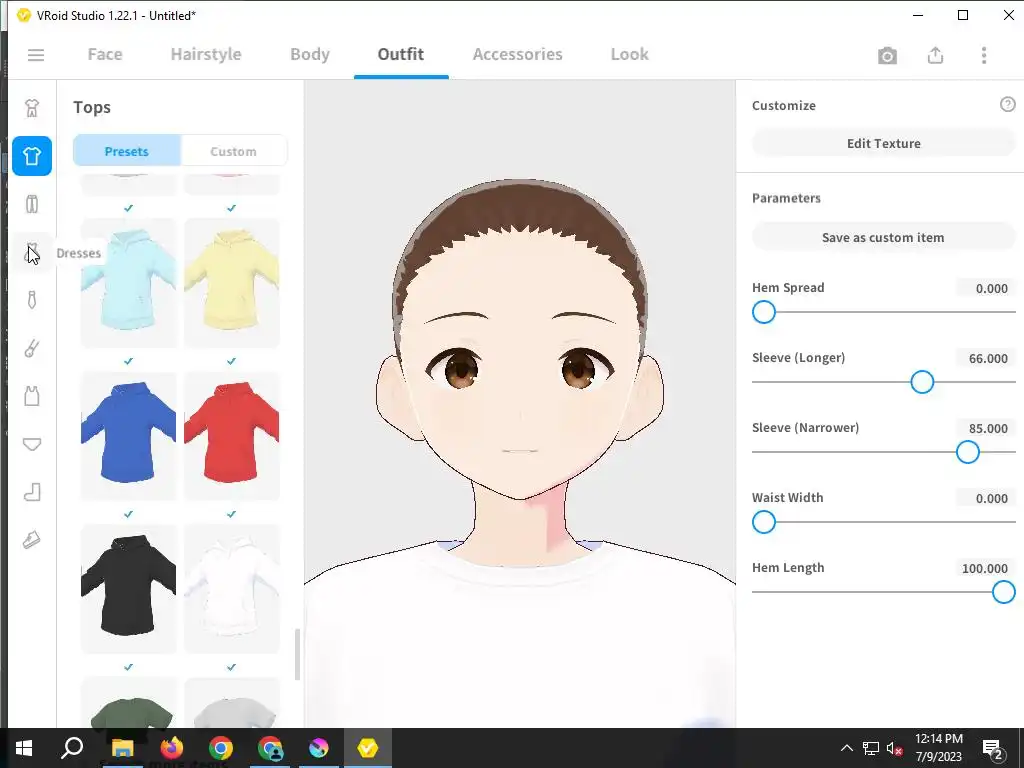Open the Windows Start menu

[24, 748]
